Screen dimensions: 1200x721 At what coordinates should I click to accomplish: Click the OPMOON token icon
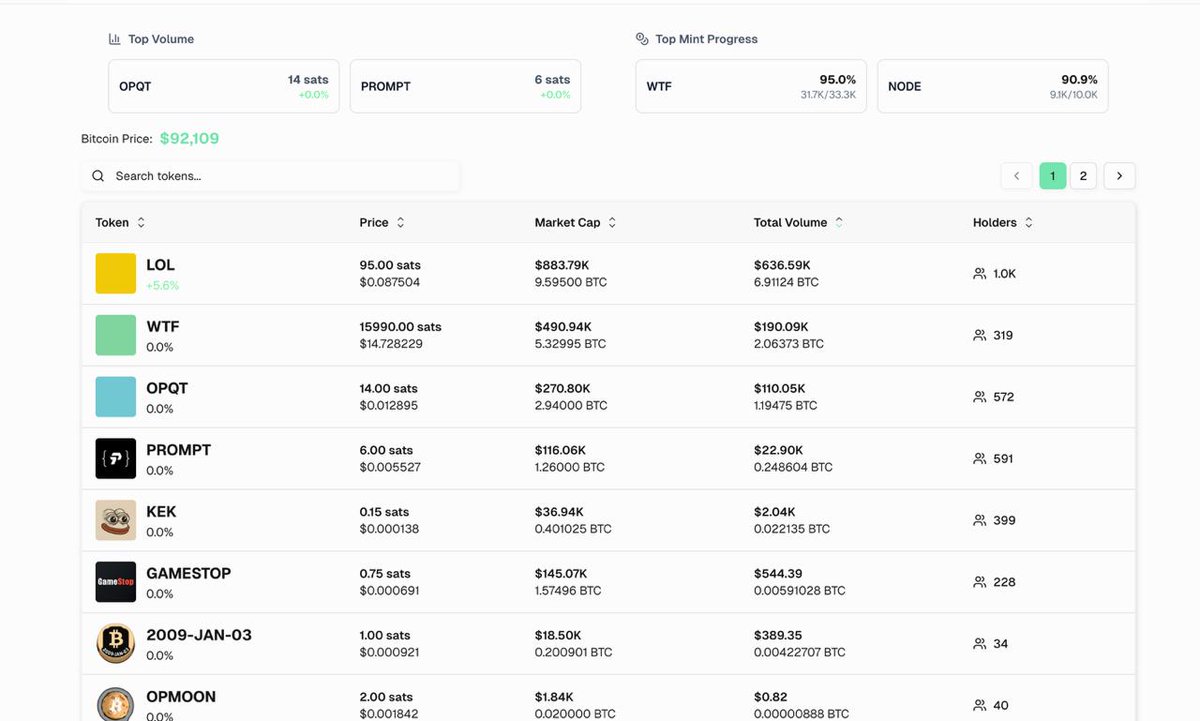pyautogui.click(x=115, y=704)
